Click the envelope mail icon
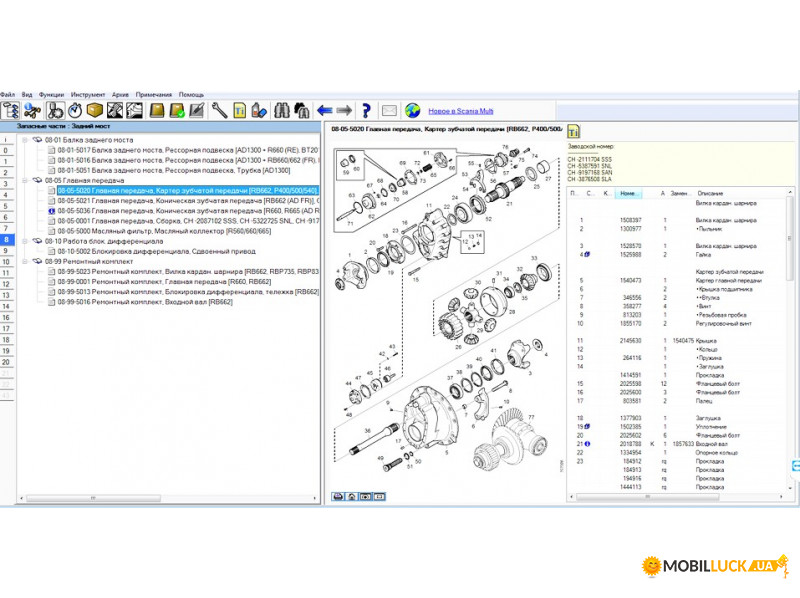The width and height of the screenshot is (800, 598). tap(389, 110)
